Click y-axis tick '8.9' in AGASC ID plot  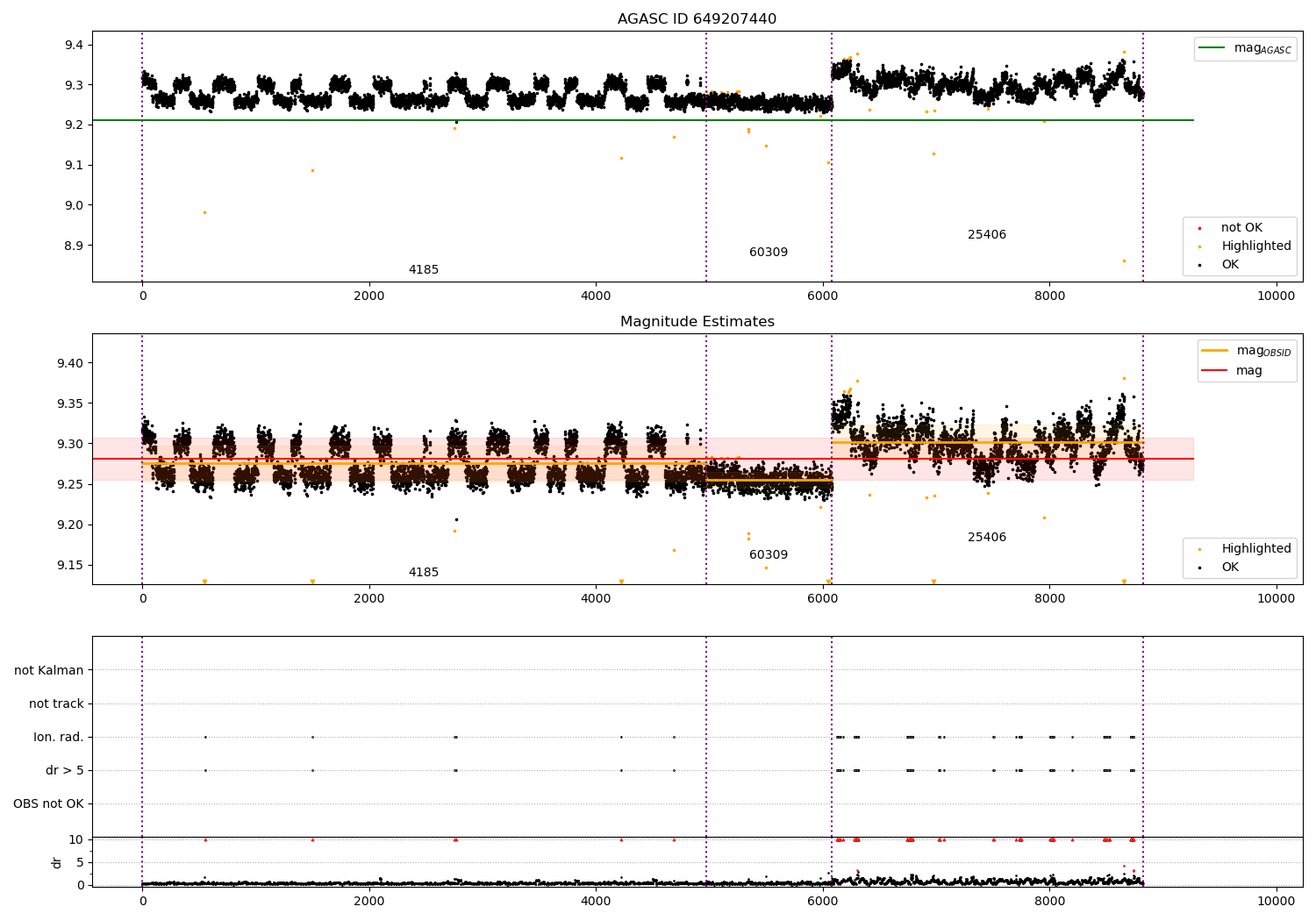pos(75,246)
